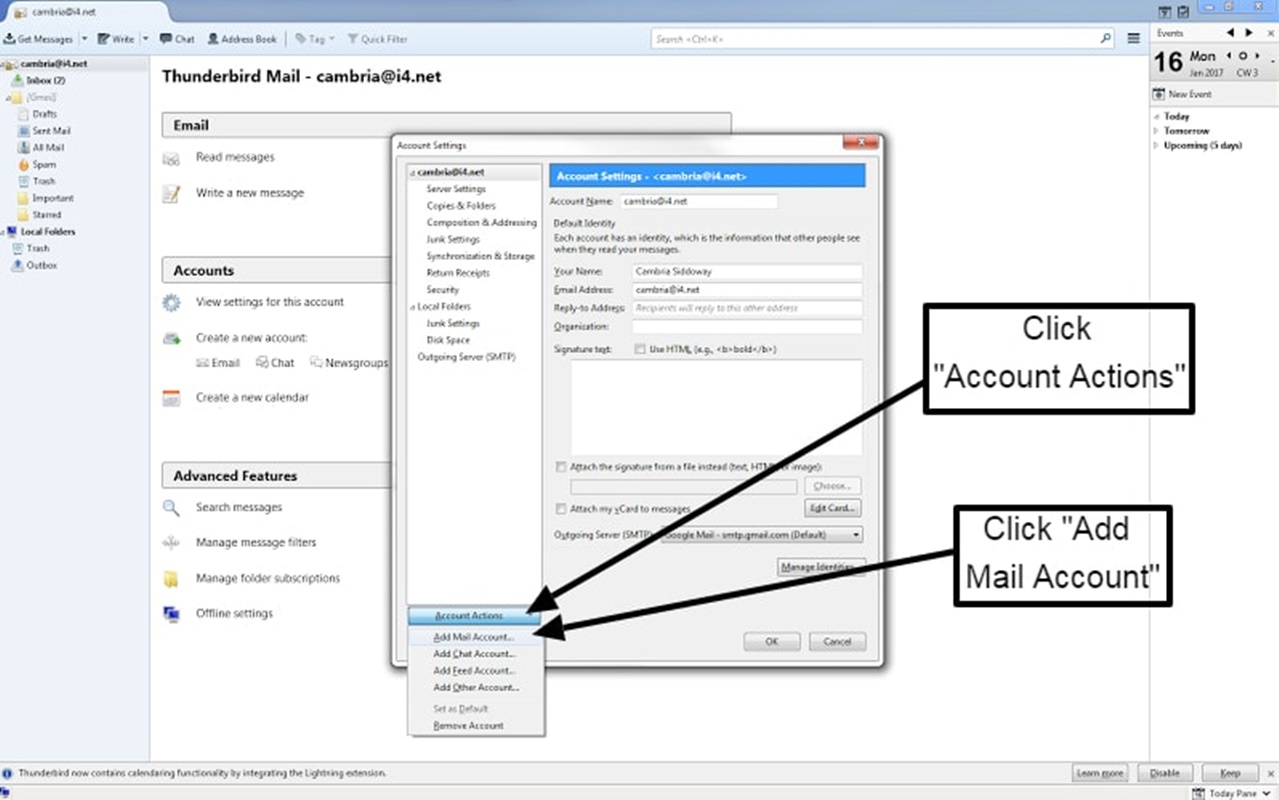Choose Add Chat Account from the menu

[476, 654]
